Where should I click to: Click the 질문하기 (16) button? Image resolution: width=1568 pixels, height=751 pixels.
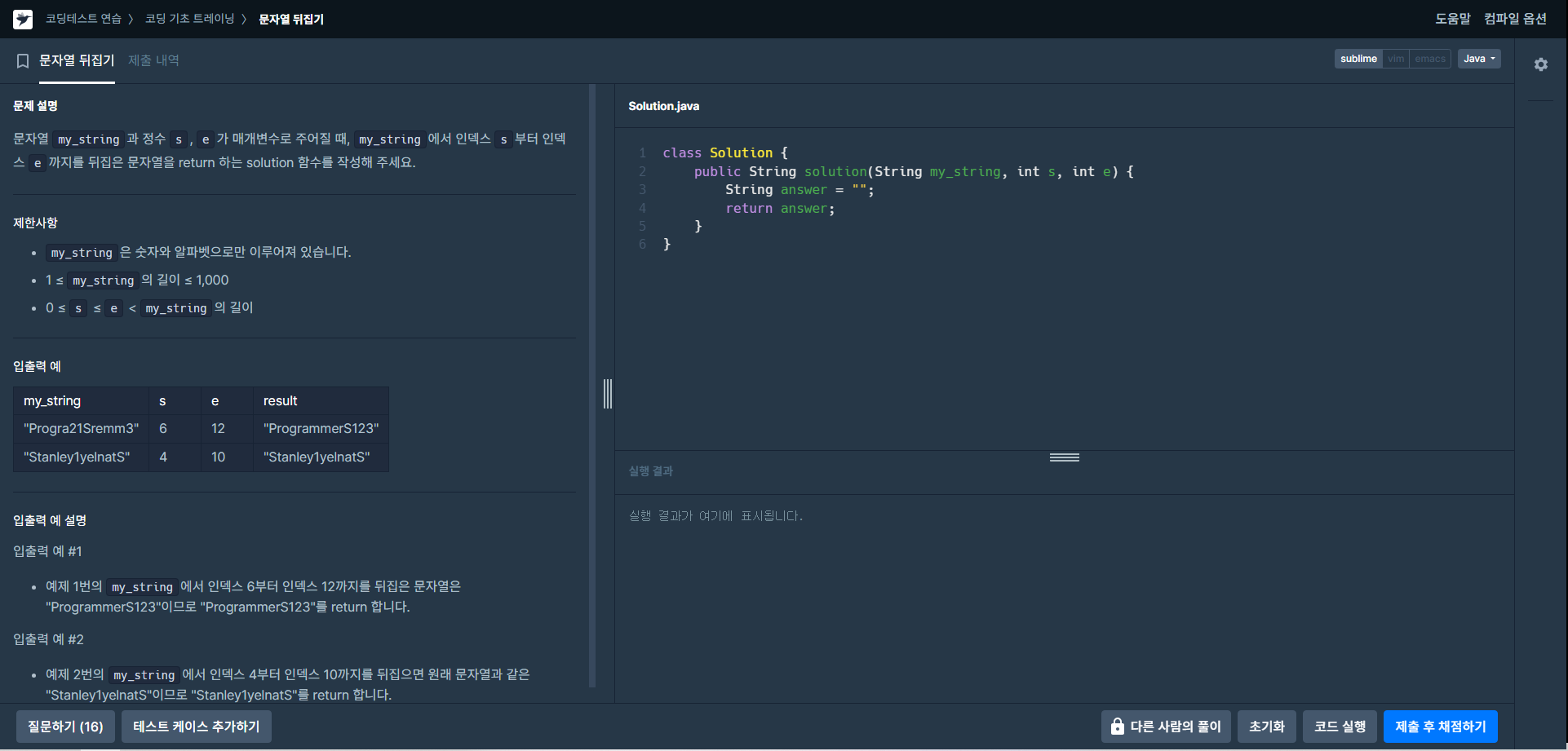65,727
